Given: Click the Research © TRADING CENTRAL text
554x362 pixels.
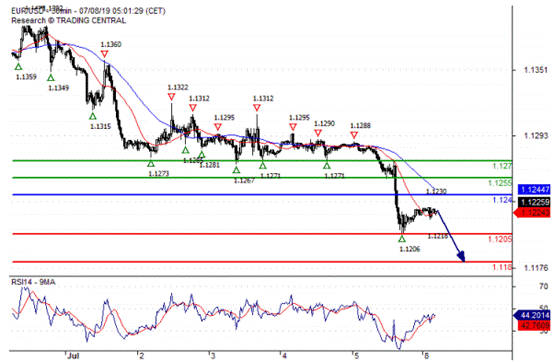Looking at the screenshot, I should [69, 20].
